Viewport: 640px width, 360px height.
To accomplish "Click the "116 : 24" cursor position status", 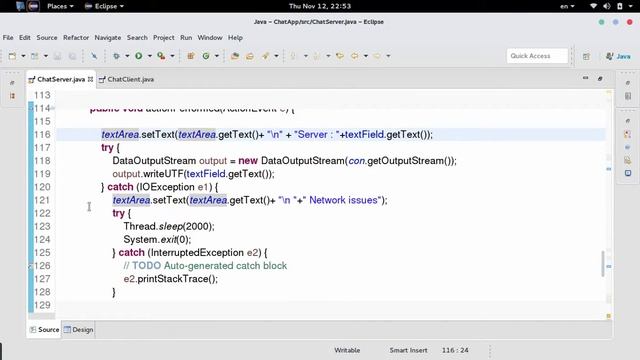I will pos(455,350).
